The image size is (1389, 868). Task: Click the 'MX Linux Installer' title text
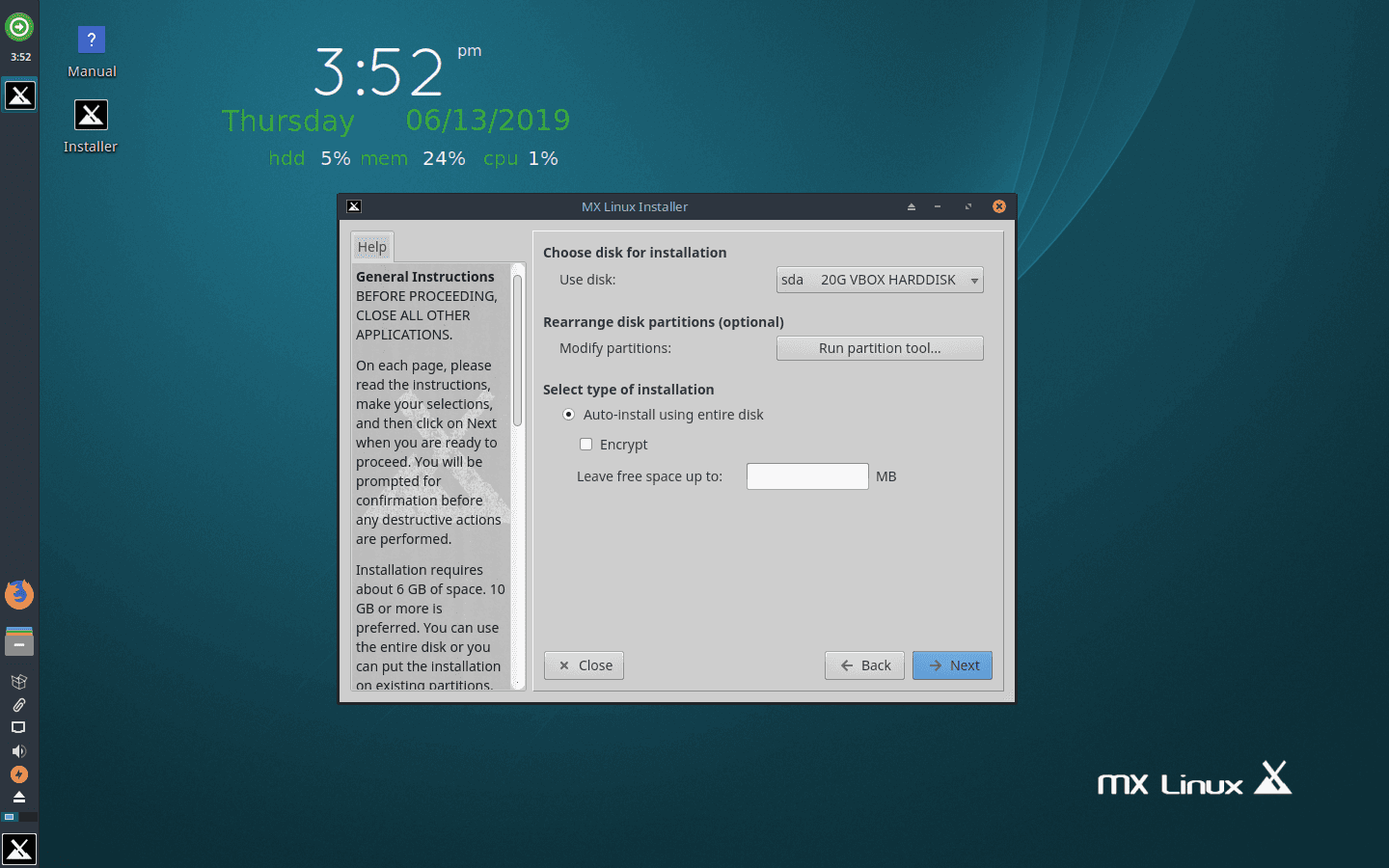(x=635, y=206)
